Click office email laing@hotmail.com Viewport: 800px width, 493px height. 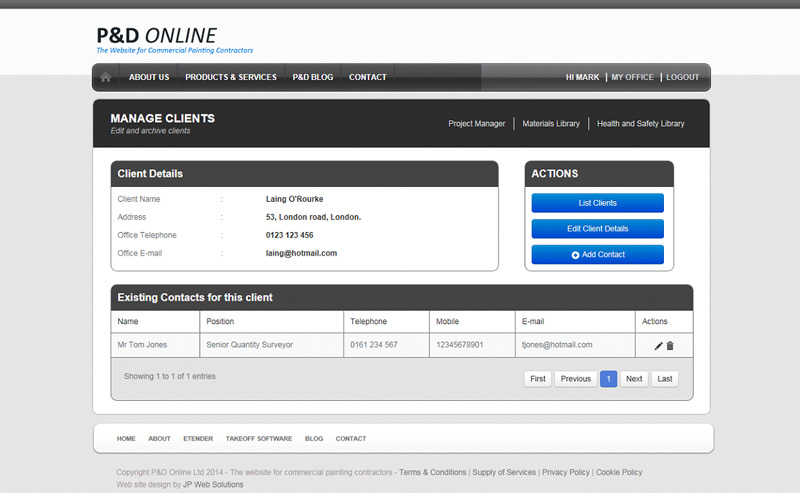pos(301,253)
